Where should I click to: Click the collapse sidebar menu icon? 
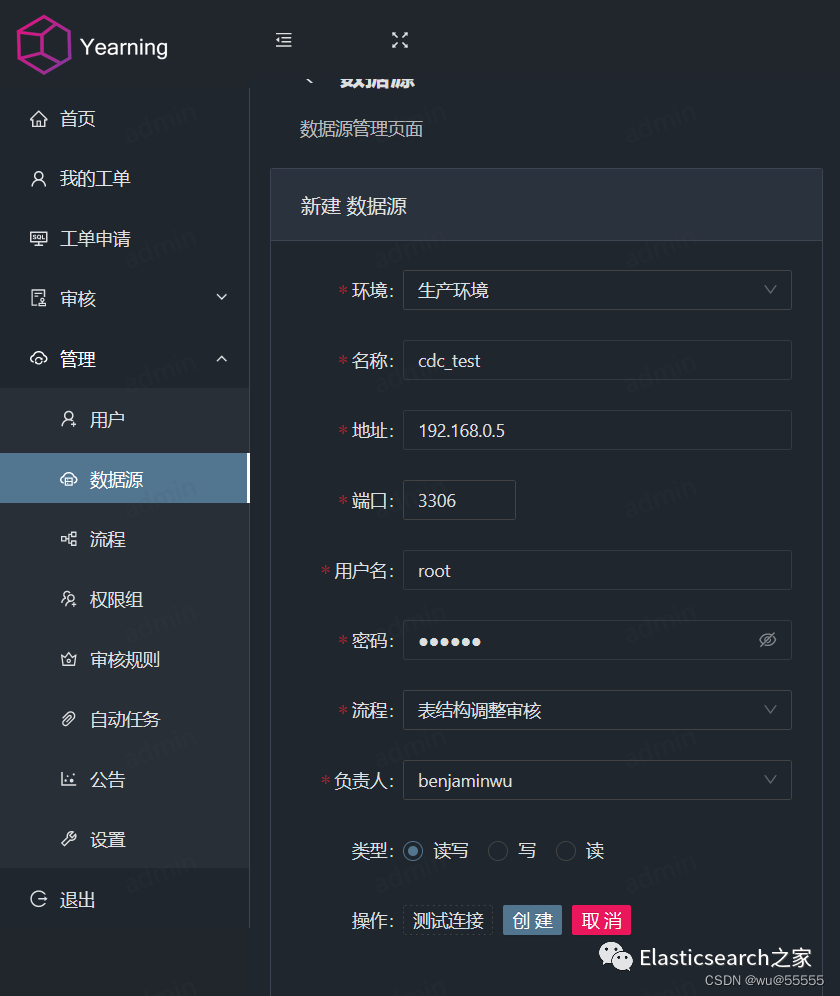(x=284, y=40)
